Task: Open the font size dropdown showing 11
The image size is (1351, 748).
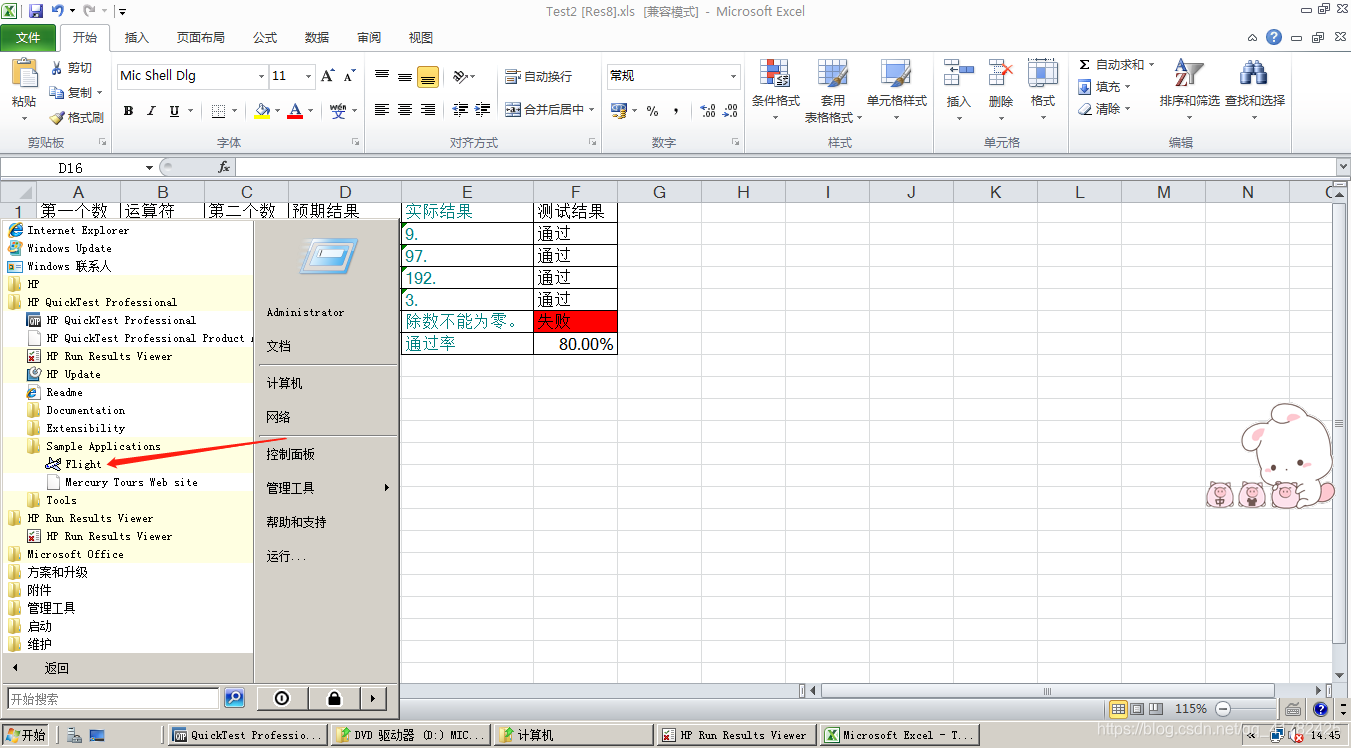Action: [310, 76]
